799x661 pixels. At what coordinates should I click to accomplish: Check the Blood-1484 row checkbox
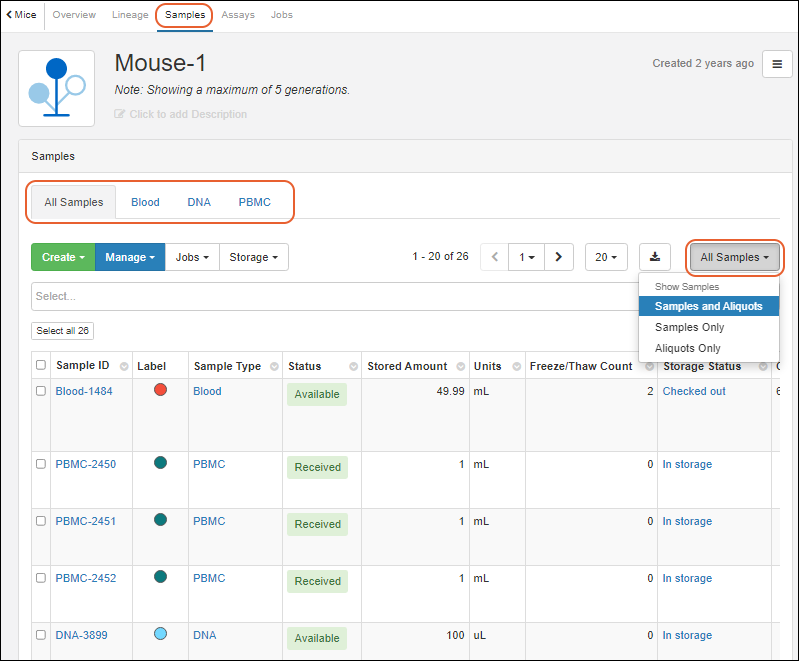pyautogui.click(x=41, y=391)
